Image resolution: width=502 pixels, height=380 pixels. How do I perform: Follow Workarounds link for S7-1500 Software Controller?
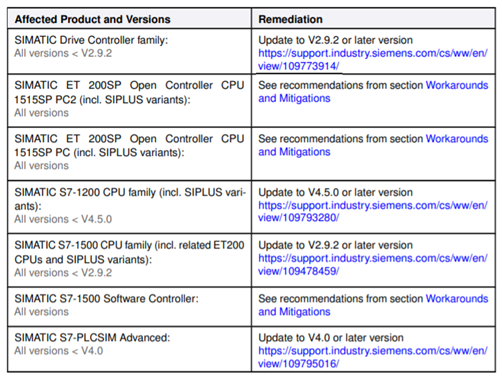(373, 305)
